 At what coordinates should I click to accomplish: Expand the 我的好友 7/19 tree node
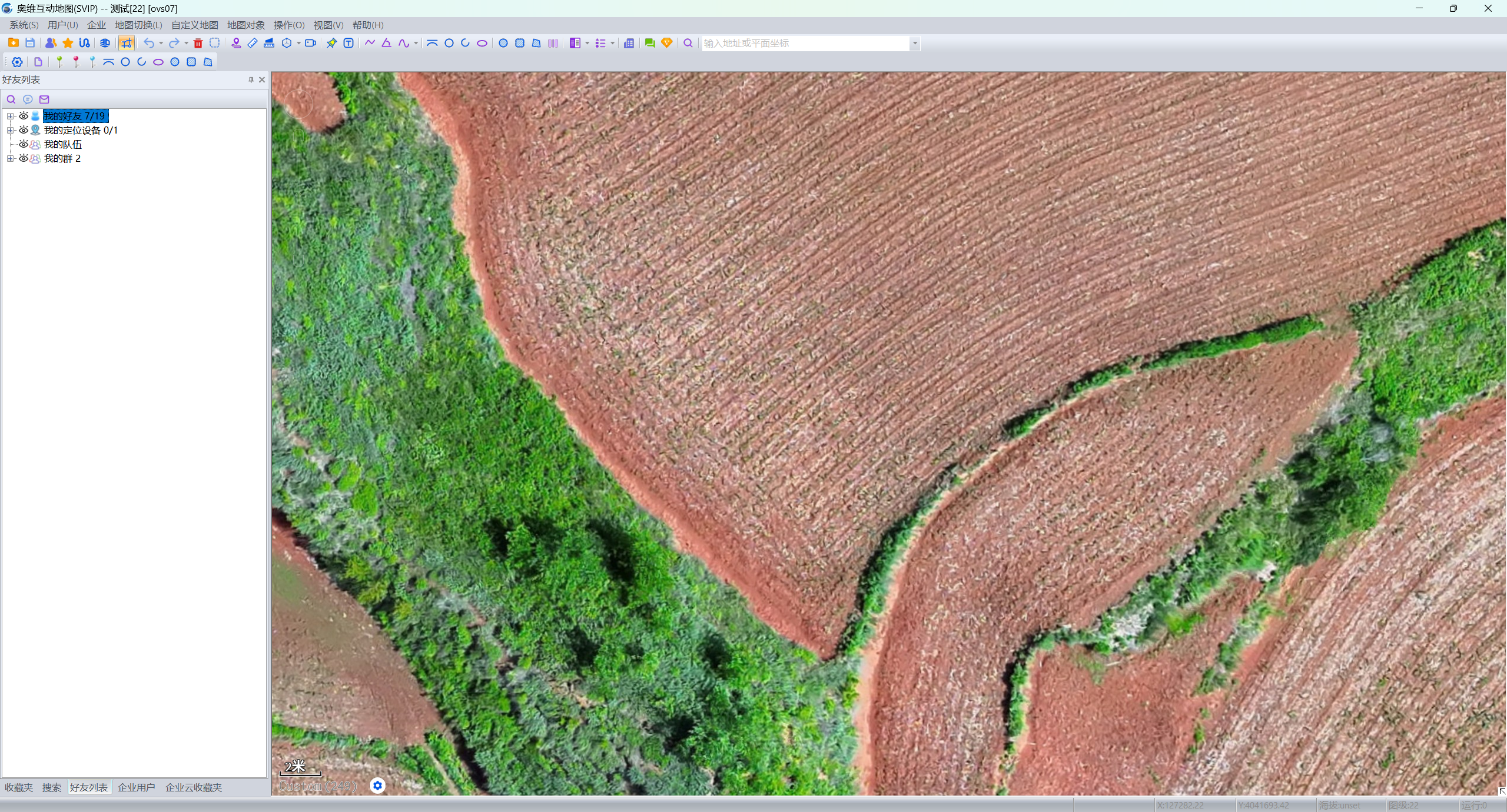10,116
